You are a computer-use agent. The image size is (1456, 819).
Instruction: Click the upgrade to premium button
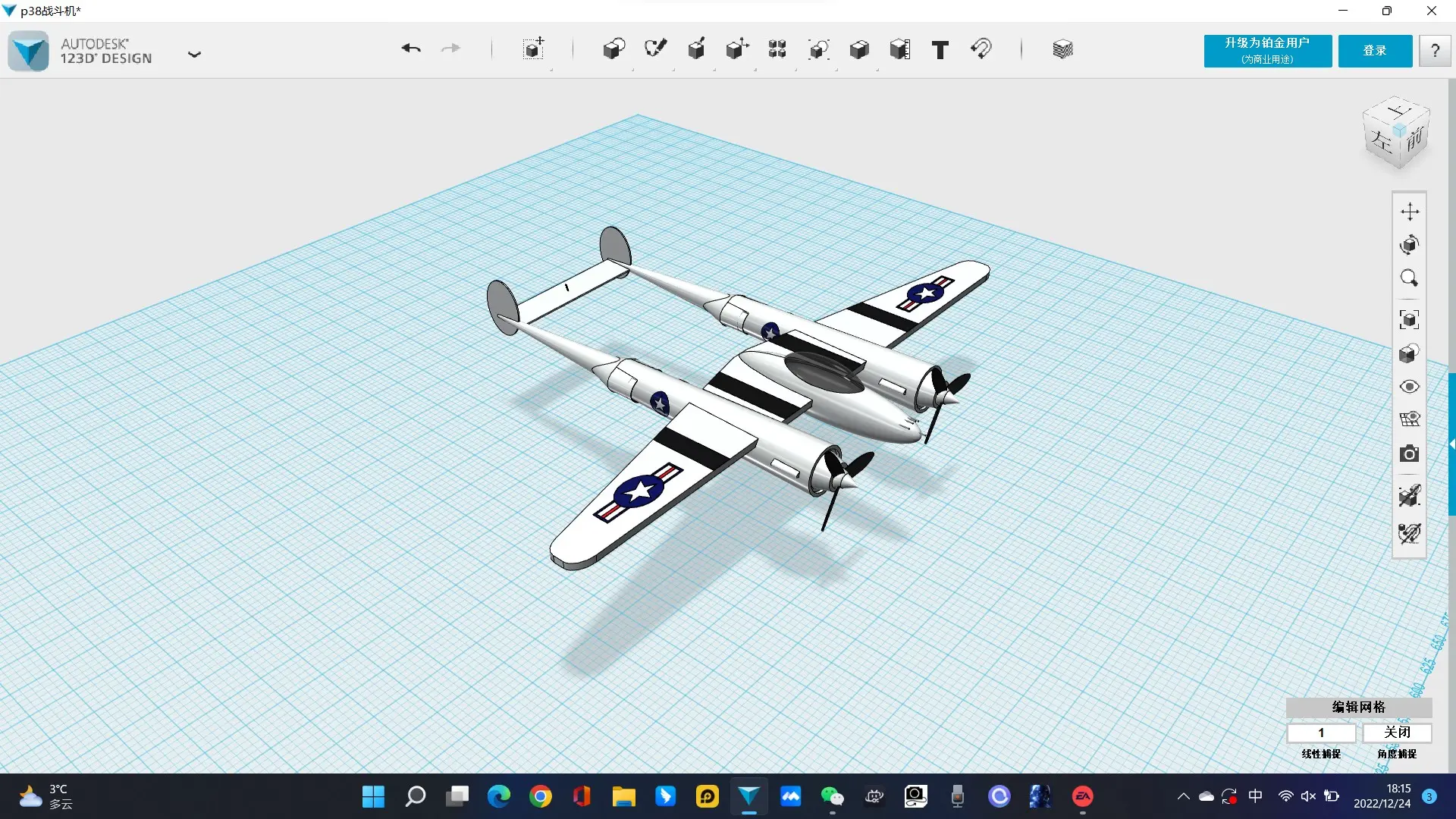[x=1267, y=51]
